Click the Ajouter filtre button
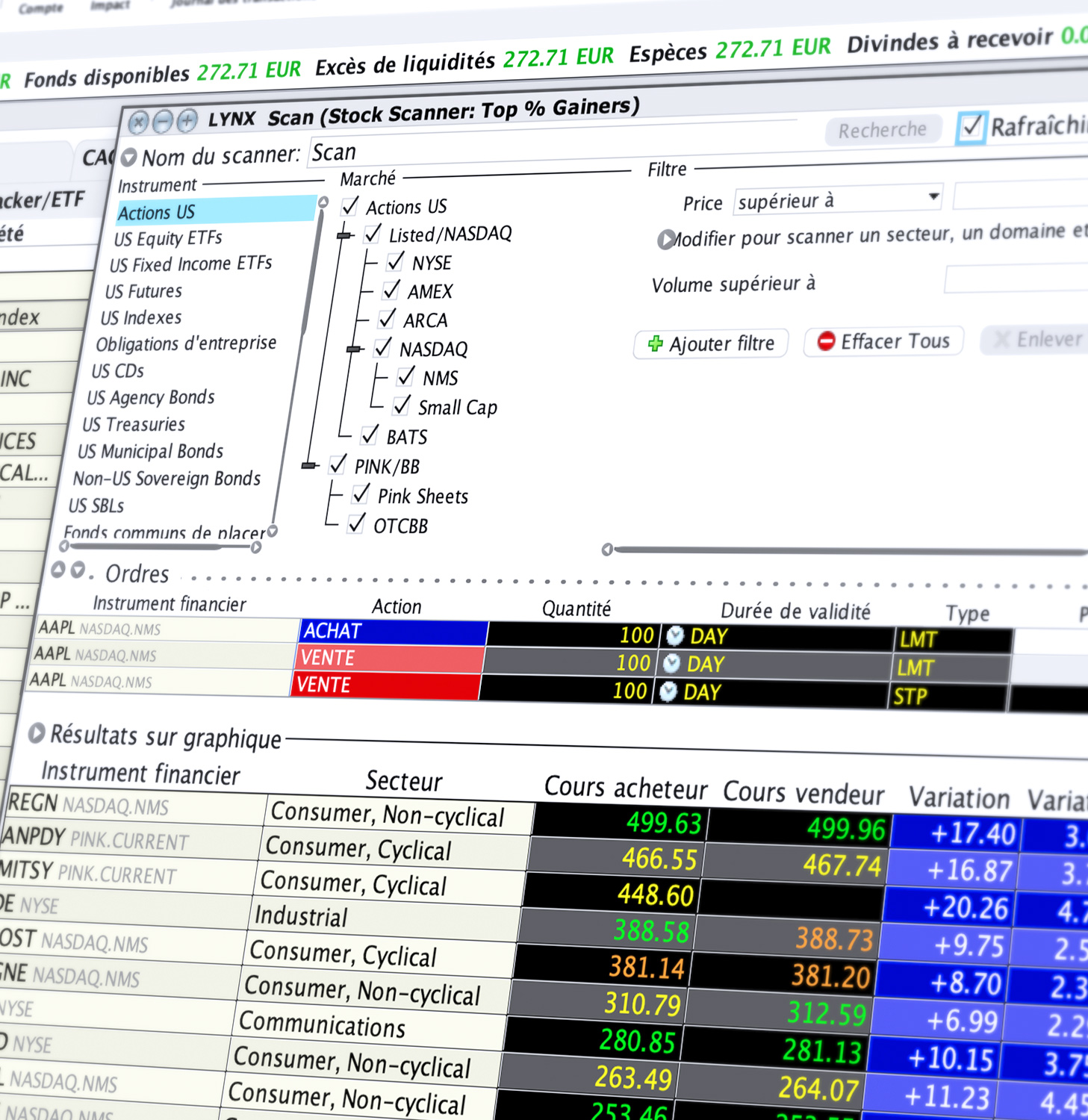This screenshot has height=1120, width=1088. pos(711,343)
